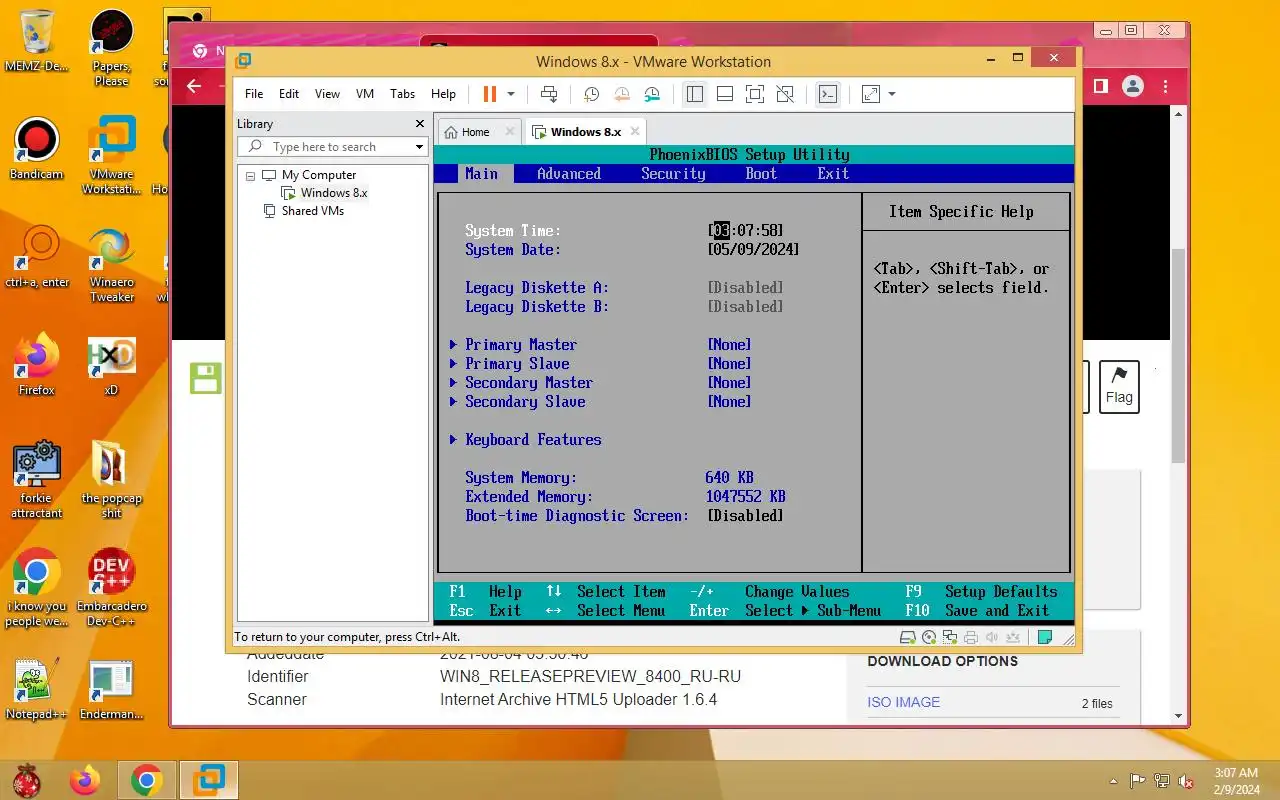Viewport: 1280px width, 800px height.
Task: Click the message log note icon
Action: [x=1045, y=637]
